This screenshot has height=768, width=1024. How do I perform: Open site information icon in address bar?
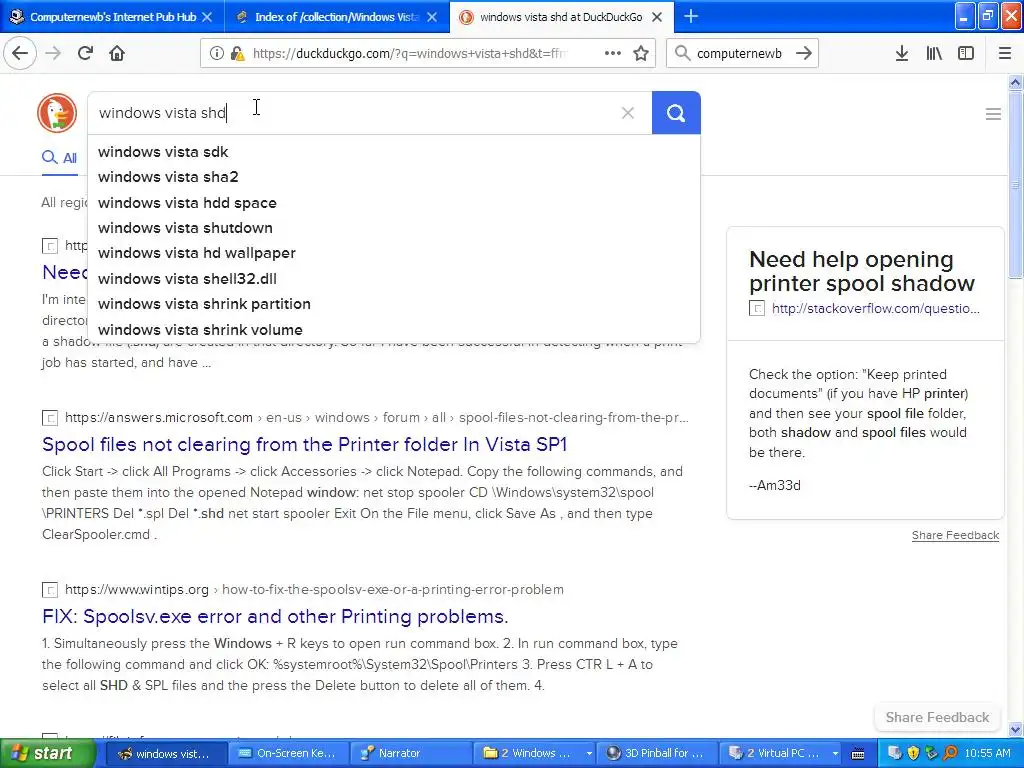[216, 54]
